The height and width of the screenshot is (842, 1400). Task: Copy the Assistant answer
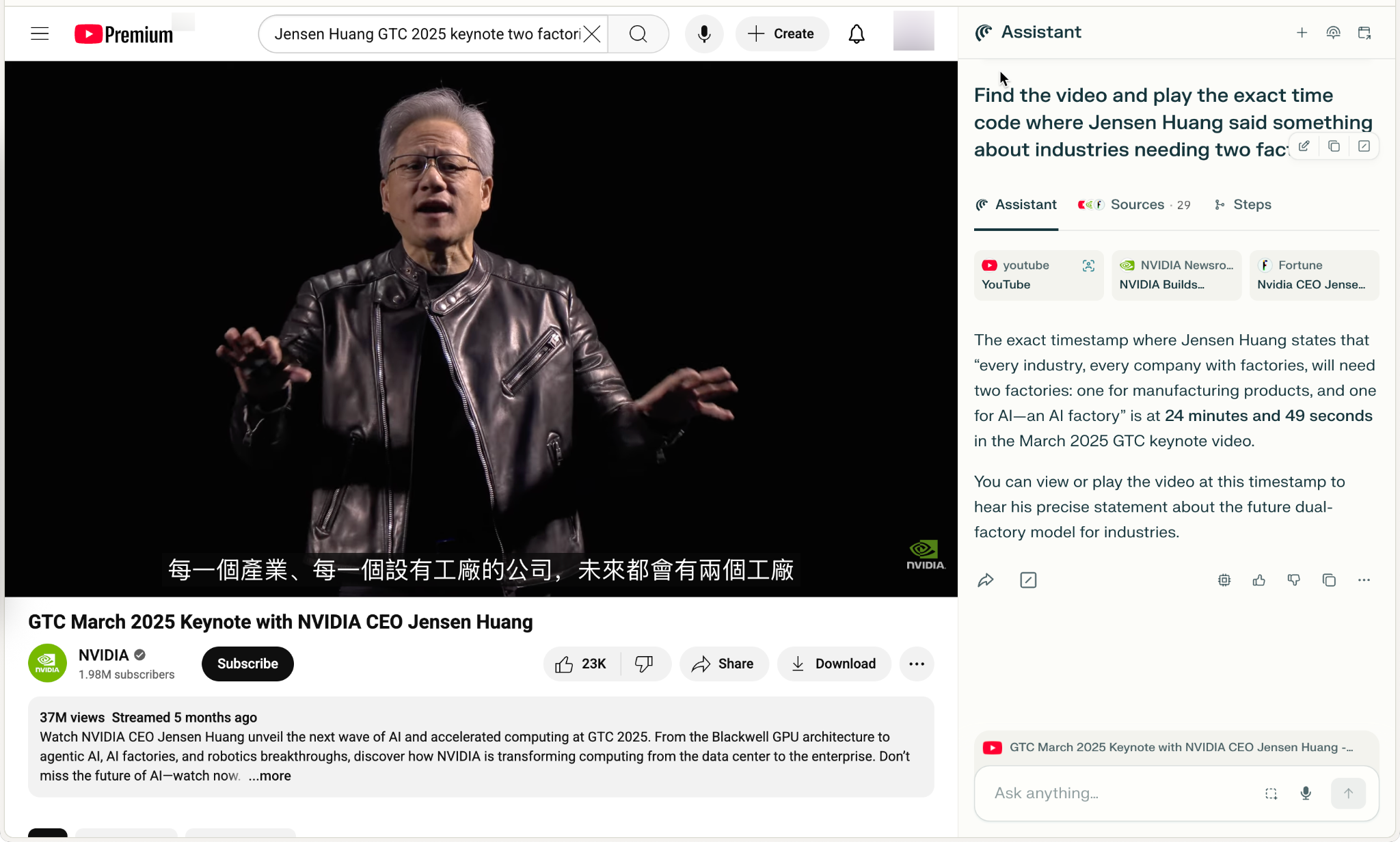point(1329,580)
